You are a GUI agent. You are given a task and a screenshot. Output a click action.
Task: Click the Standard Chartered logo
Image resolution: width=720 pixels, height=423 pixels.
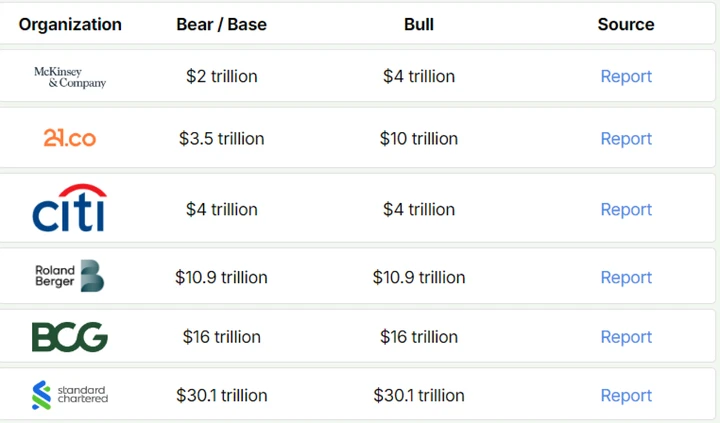pyautogui.click(x=70, y=395)
